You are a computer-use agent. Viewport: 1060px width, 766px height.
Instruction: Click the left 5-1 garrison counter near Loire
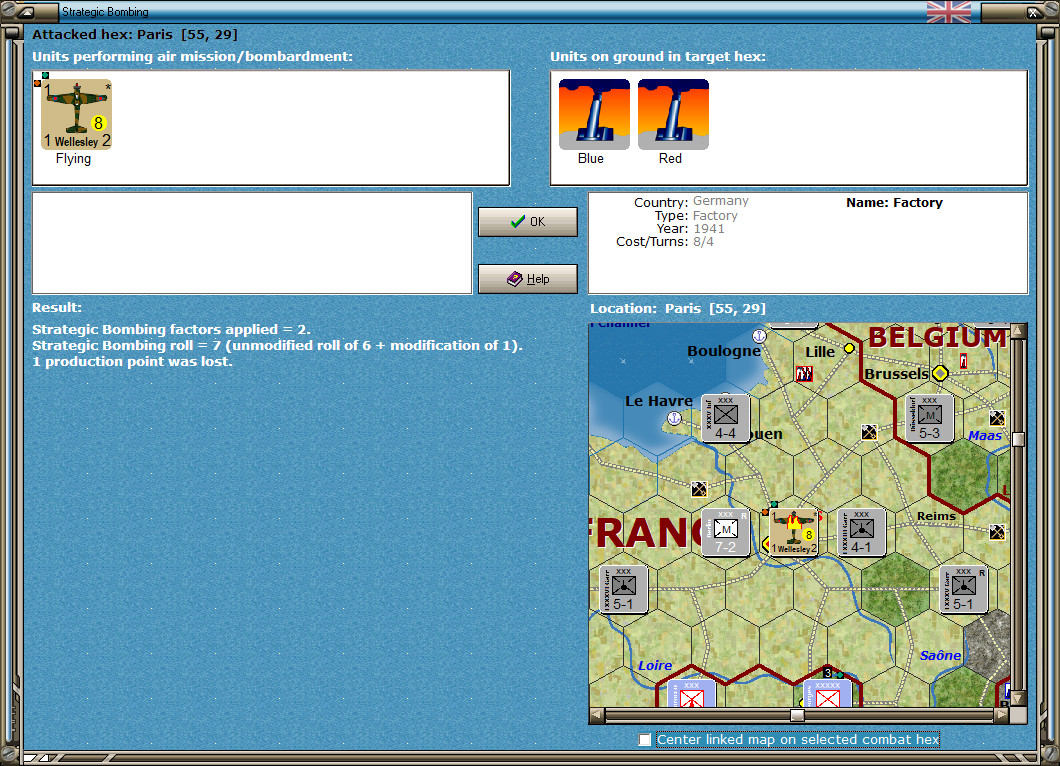click(x=623, y=589)
